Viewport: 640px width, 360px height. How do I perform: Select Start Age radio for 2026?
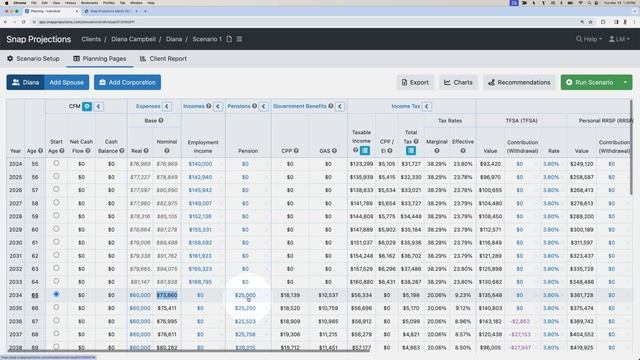(x=56, y=189)
